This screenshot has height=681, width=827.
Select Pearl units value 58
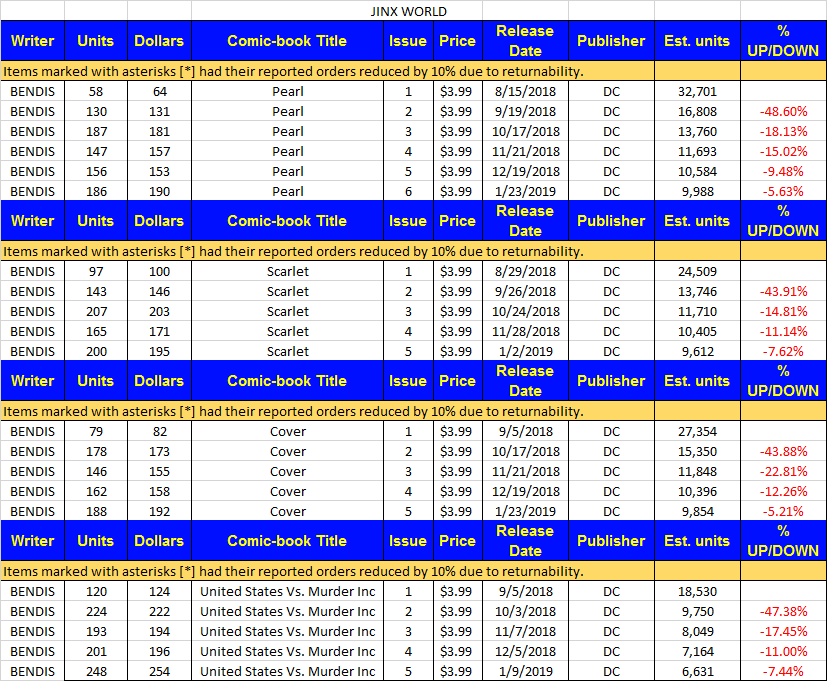click(x=96, y=91)
